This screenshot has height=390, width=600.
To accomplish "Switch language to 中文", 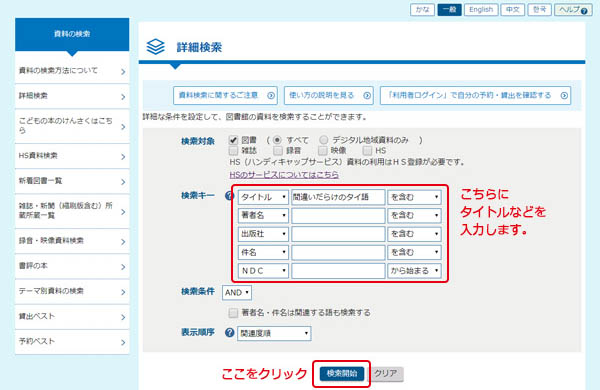I will tap(512, 10).
